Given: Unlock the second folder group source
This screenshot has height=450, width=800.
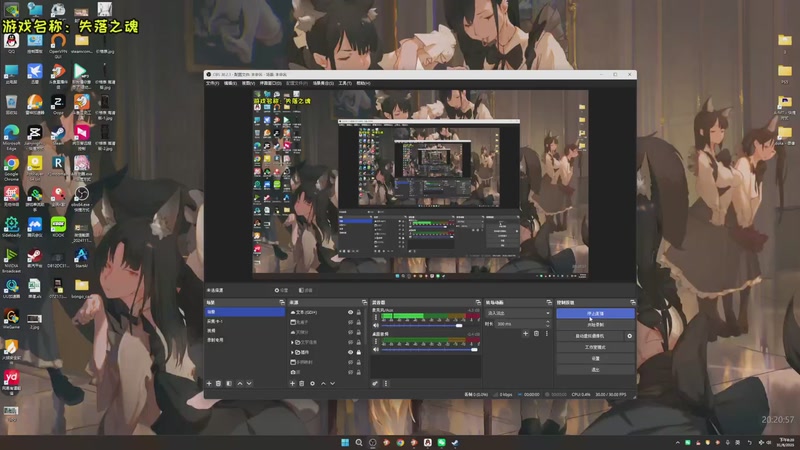Looking at the screenshot, I should point(359,353).
